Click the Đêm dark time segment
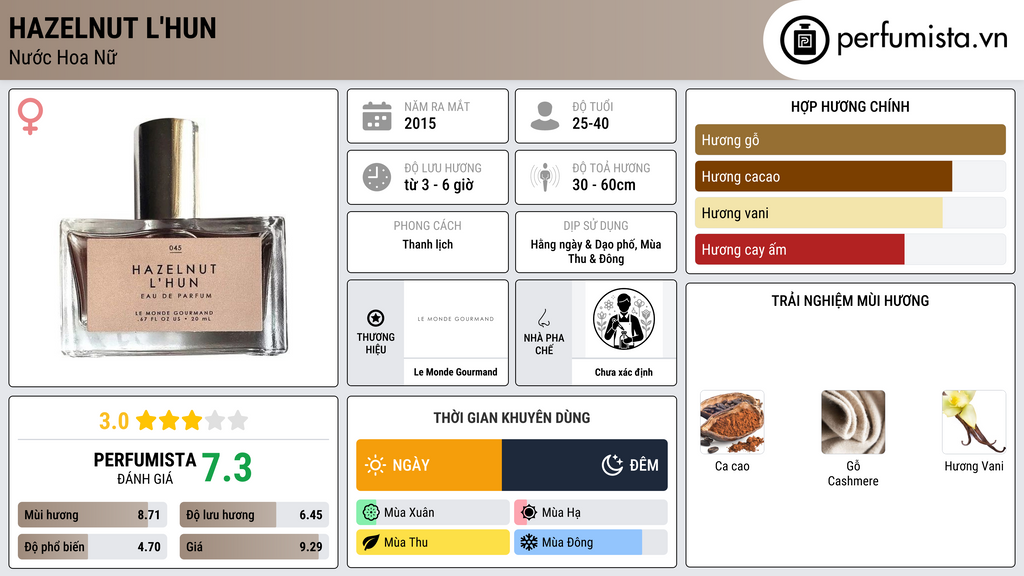The image size is (1024, 576). [585, 465]
